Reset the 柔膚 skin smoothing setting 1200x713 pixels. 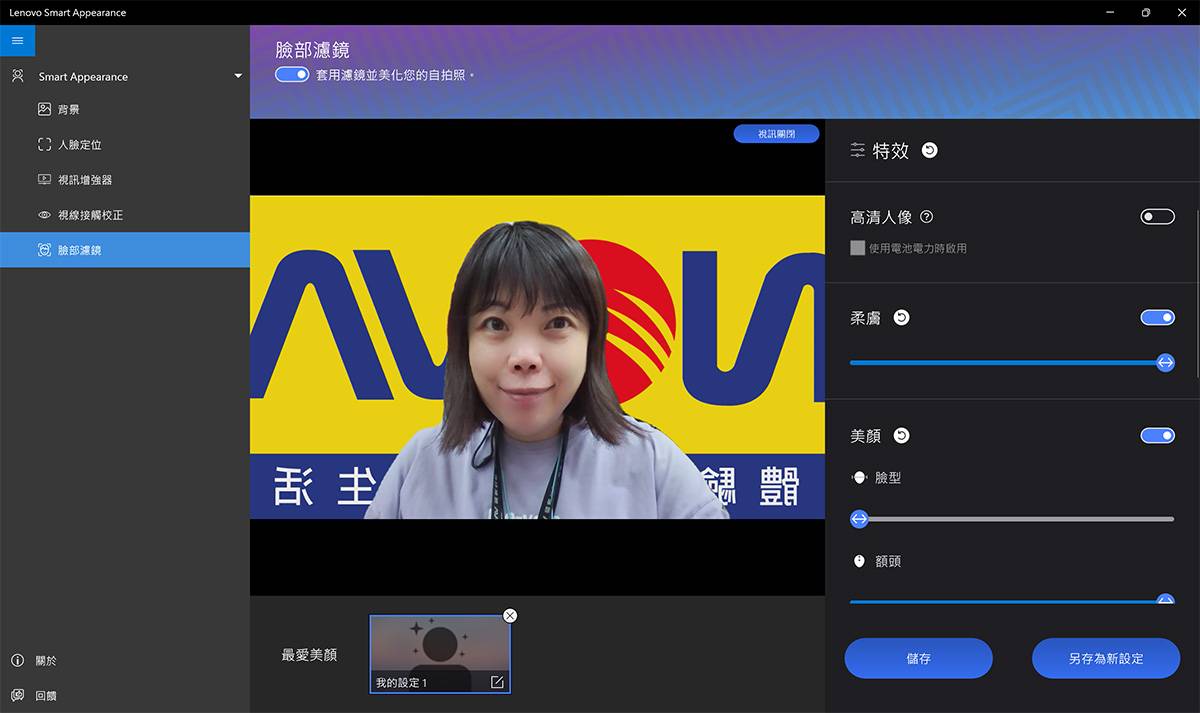point(901,318)
